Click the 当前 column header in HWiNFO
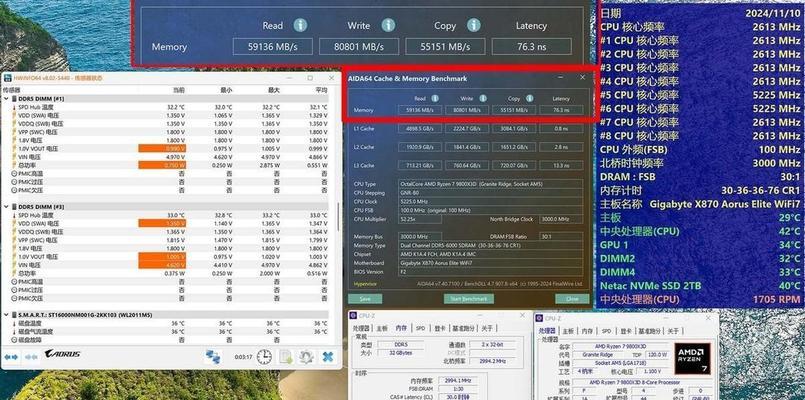 (179, 90)
